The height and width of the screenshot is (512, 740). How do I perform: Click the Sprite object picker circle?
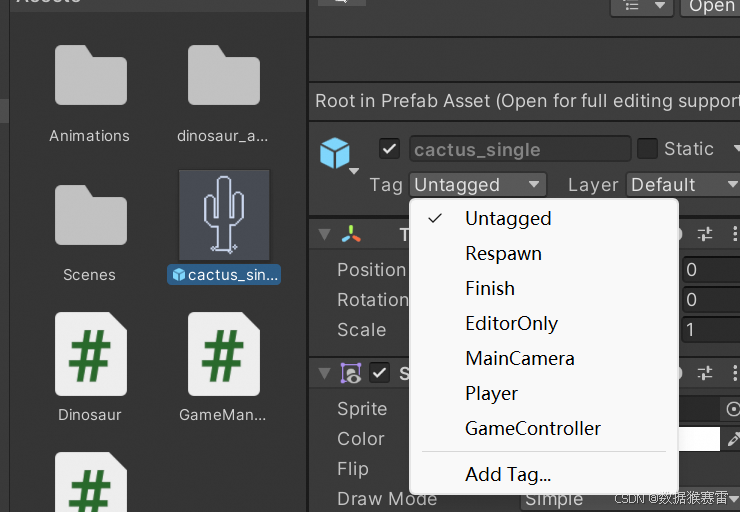click(732, 409)
